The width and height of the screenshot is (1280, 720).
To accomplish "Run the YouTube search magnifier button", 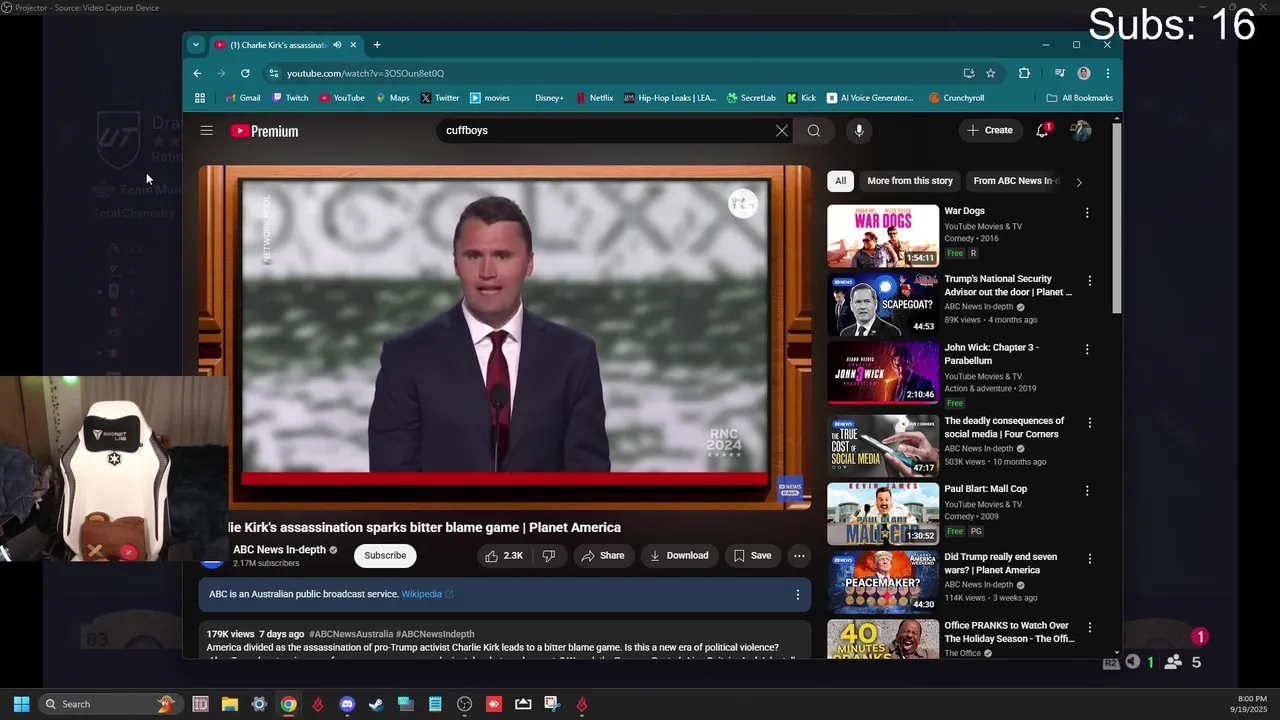I will pyautogui.click(x=814, y=131).
